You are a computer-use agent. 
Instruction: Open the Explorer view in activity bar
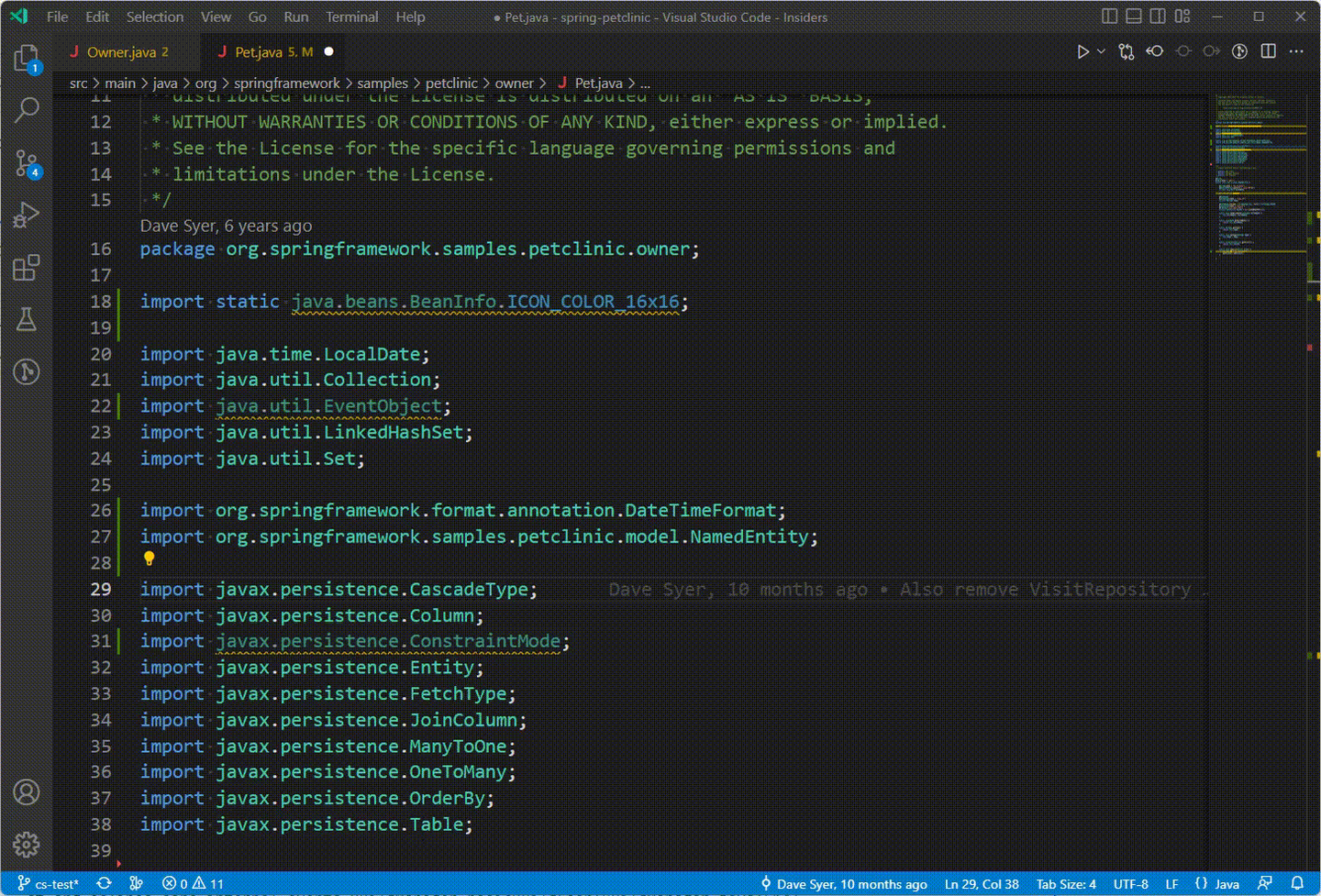pos(27,60)
